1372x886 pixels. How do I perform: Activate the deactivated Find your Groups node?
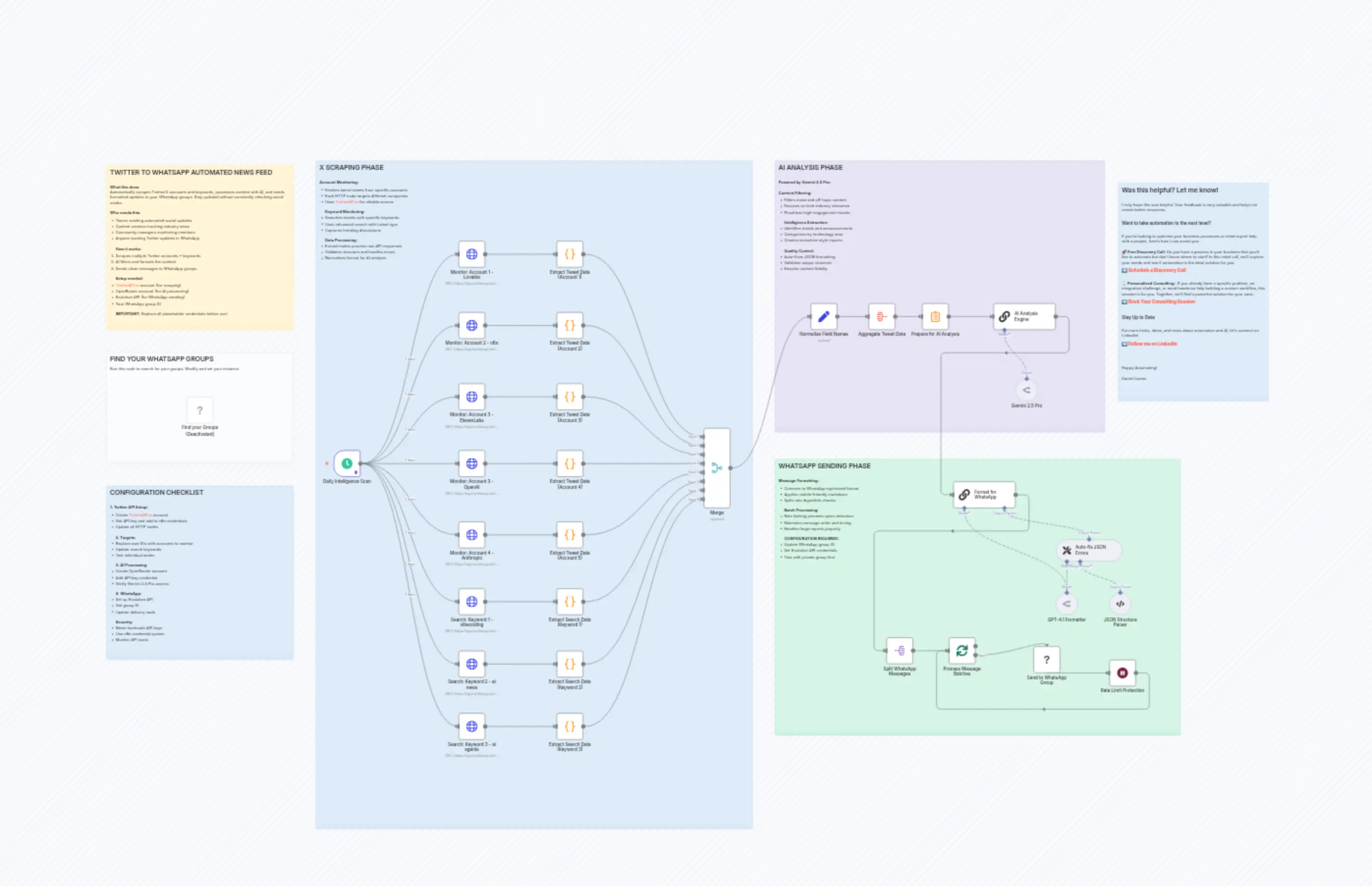click(x=200, y=411)
